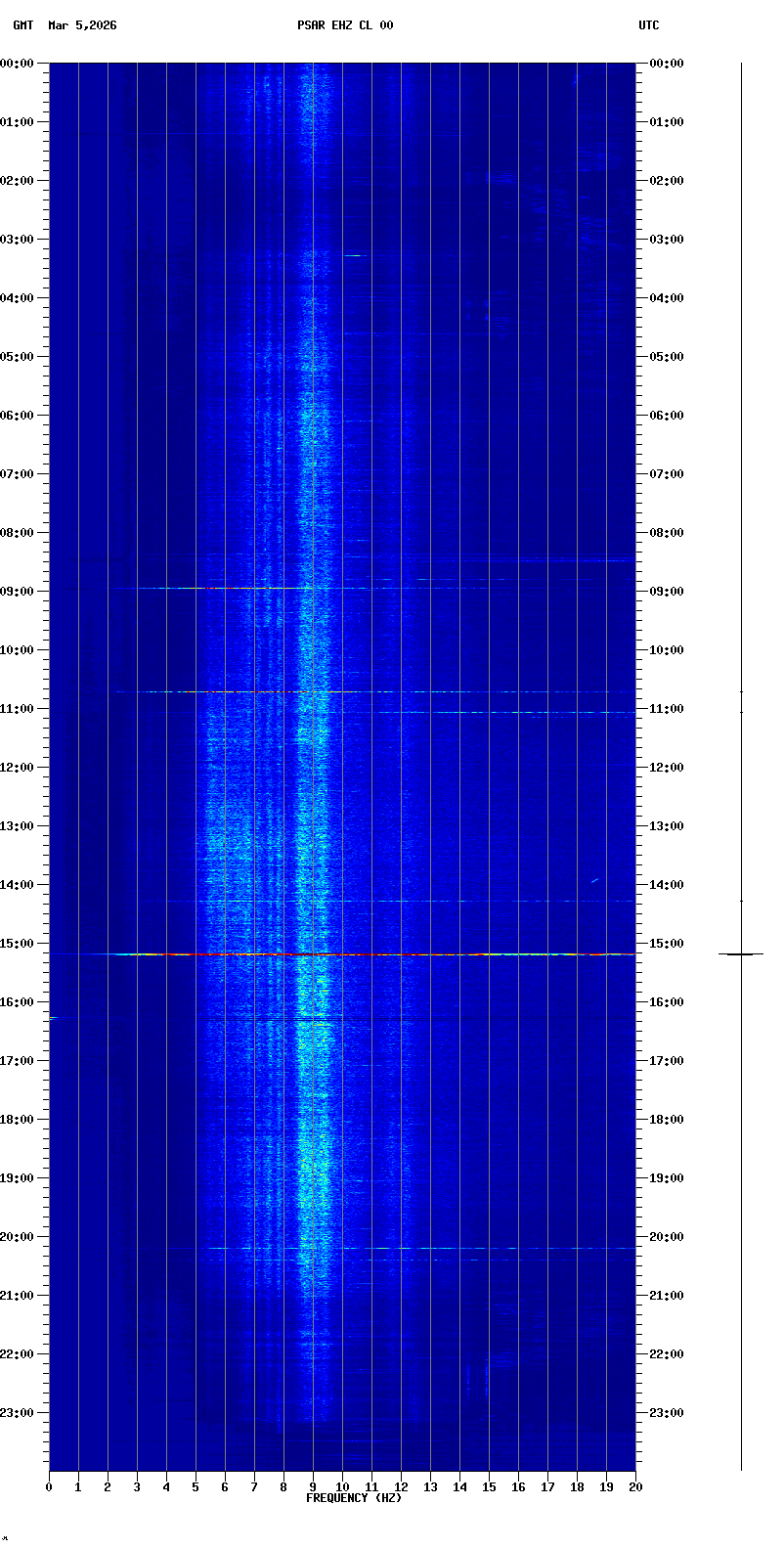Click the 0 Hz tick label on the frequency axis
The image size is (784, 1549).
(x=49, y=1487)
